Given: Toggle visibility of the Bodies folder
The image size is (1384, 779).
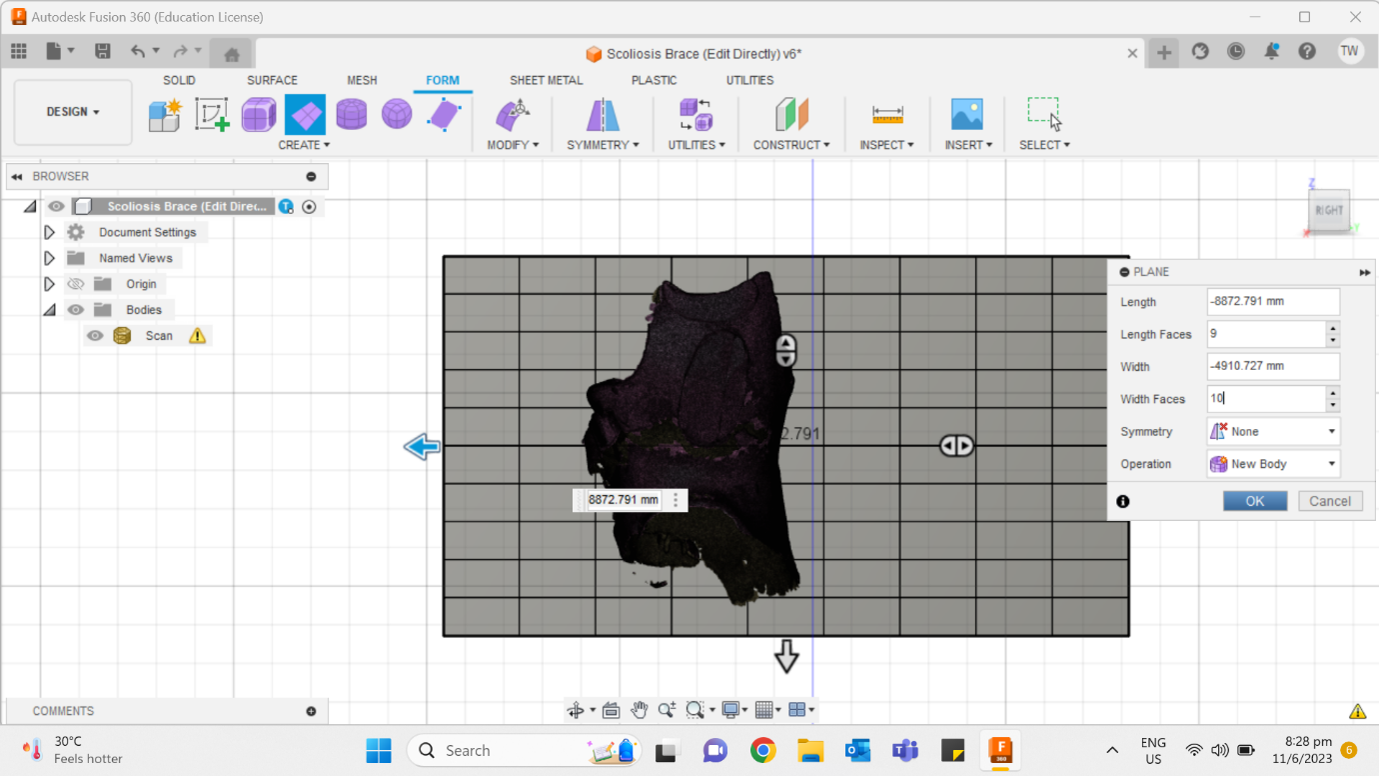Looking at the screenshot, I should (76, 311).
